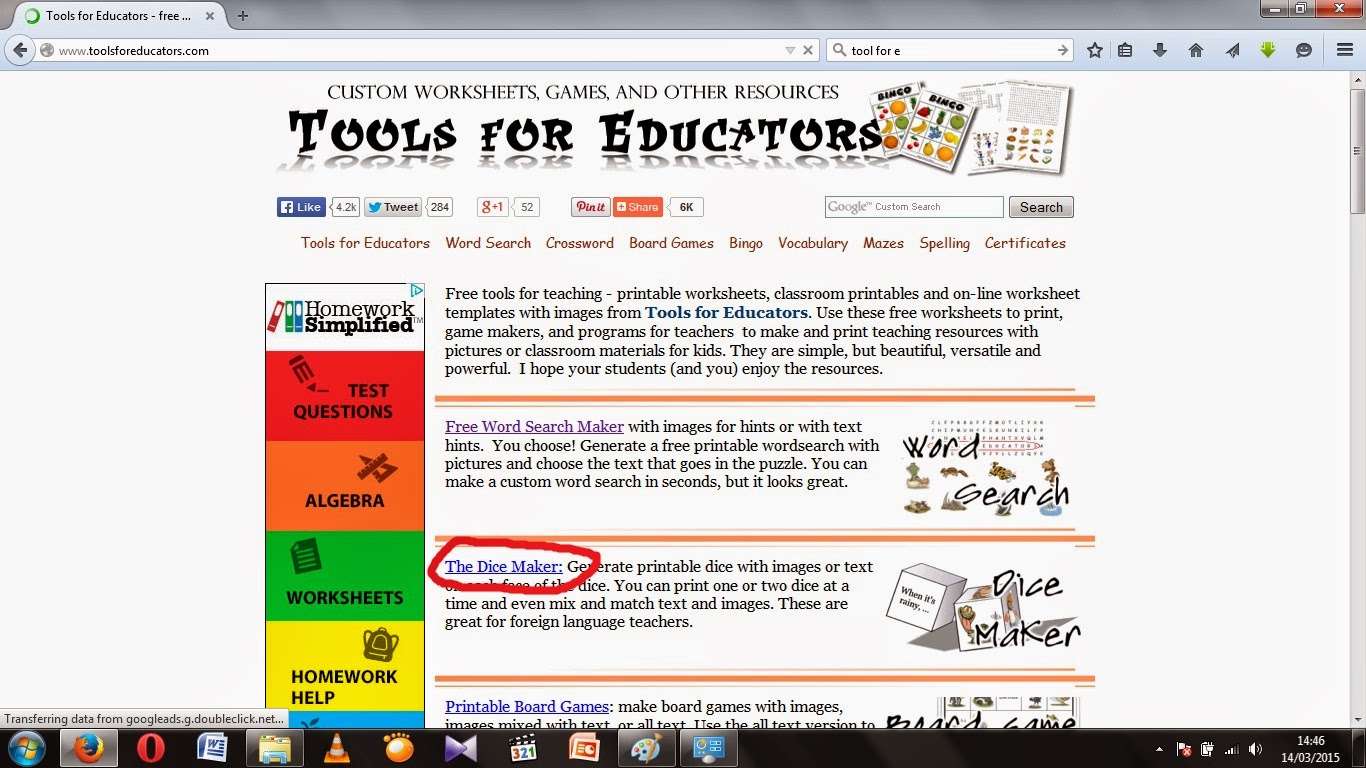Click the green download add-on icon
Viewport: 1366px width, 768px height.
pos(1268,50)
